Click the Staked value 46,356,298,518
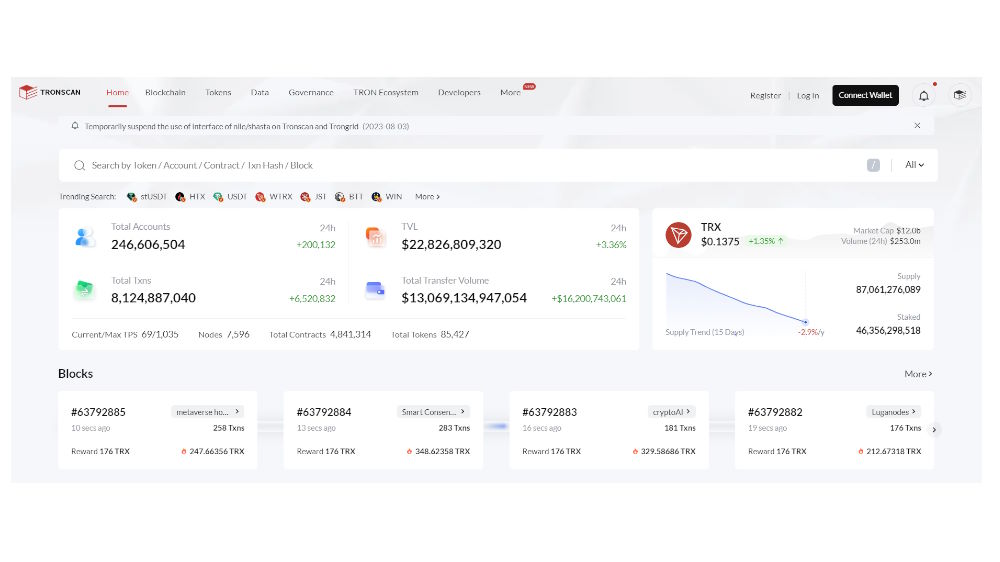This screenshot has height=562, width=1000. 888,331
